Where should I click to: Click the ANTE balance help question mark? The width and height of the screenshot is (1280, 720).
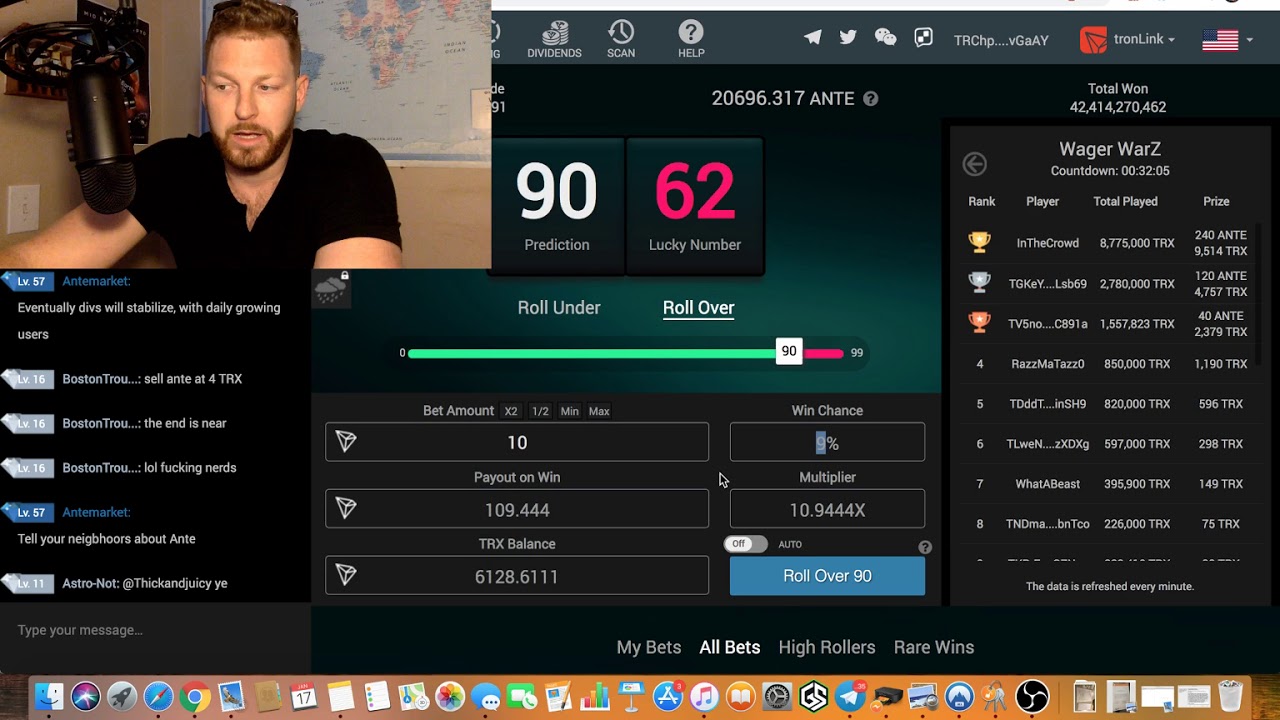pyautogui.click(x=871, y=99)
